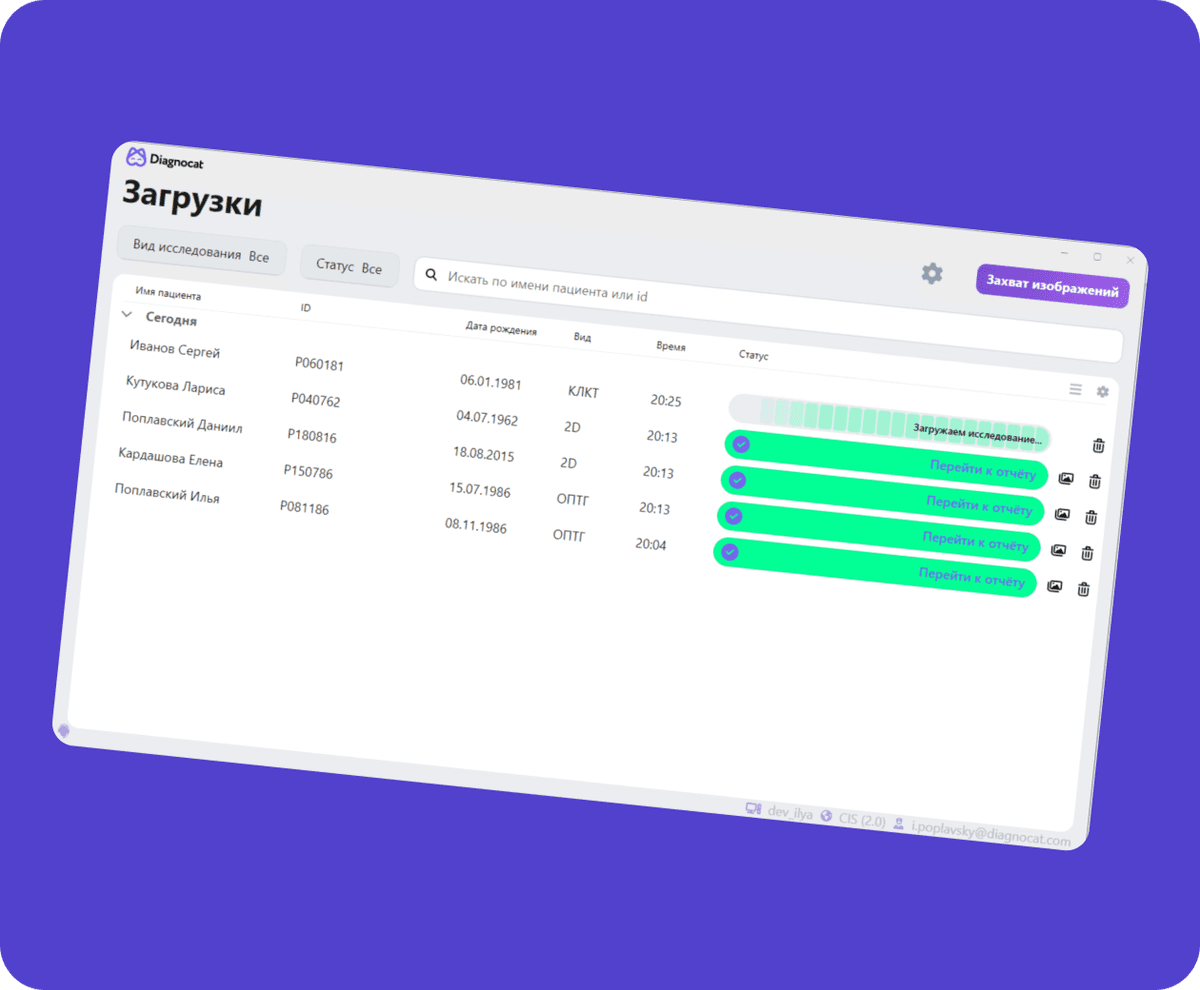Sort by the Имя пациента column header
Screen dimensions: 1200x990
coord(168,295)
